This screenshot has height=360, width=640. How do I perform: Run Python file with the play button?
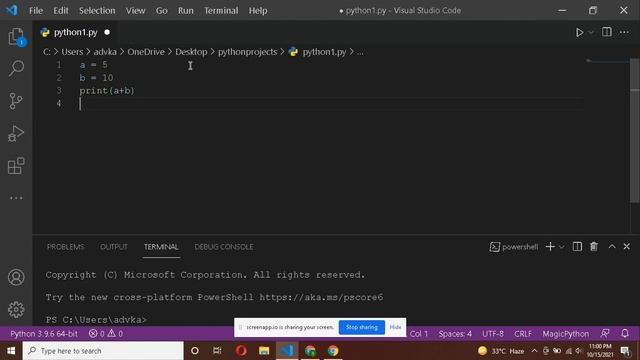click(579, 32)
